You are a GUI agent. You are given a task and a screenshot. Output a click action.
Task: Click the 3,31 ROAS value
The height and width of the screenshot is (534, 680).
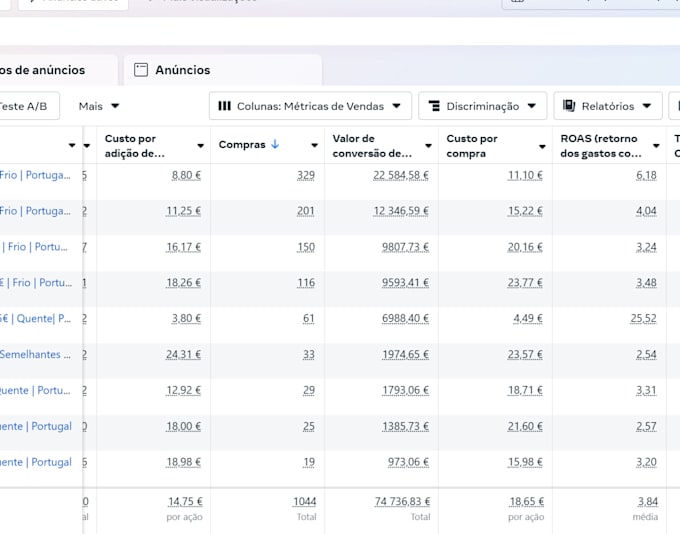coord(646,390)
